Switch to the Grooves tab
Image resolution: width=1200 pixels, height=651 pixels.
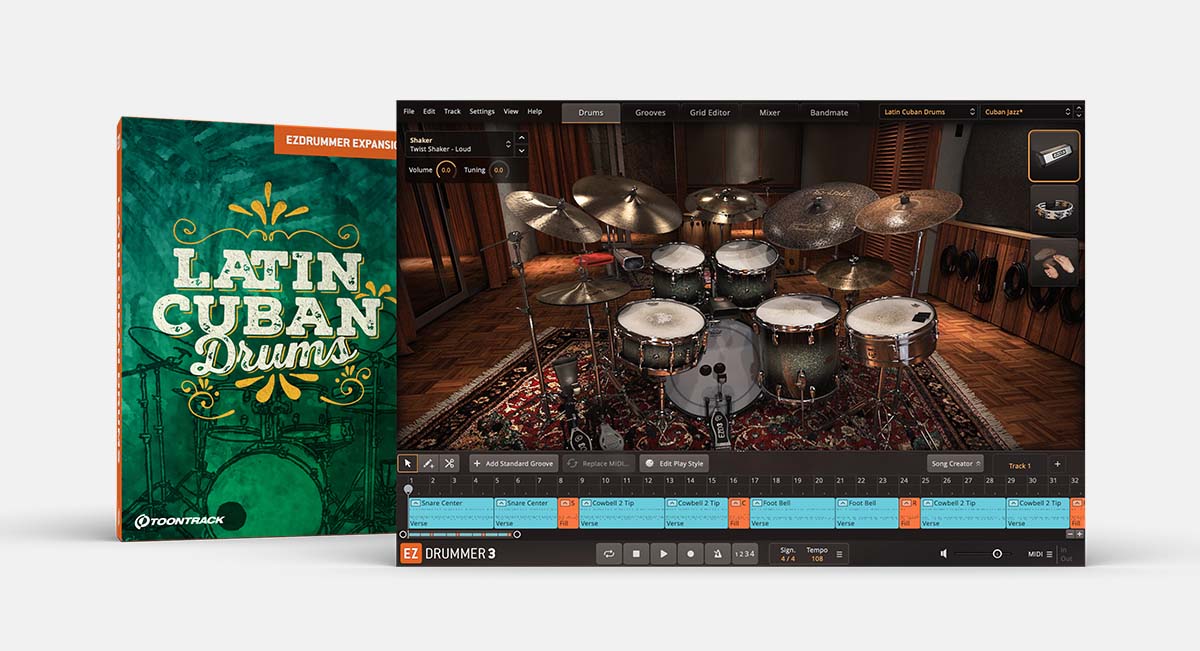coord(650,112)
